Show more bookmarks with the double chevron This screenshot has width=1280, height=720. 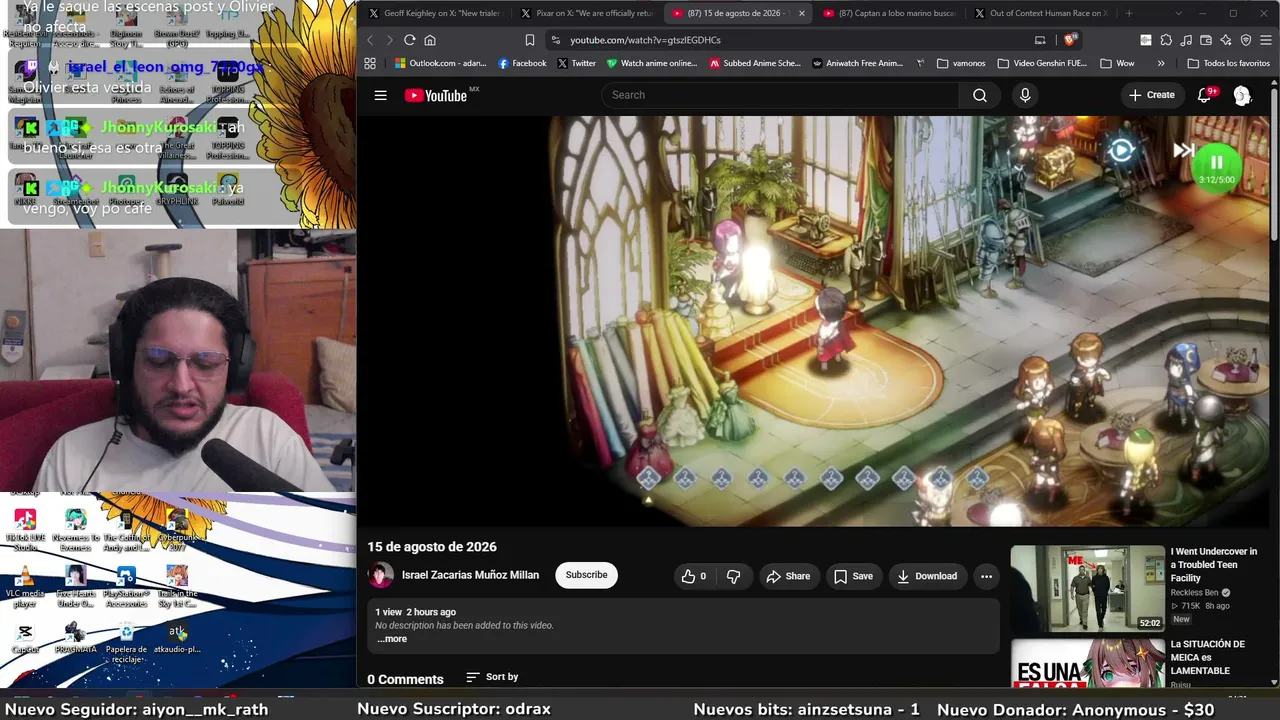point(1160,63)
